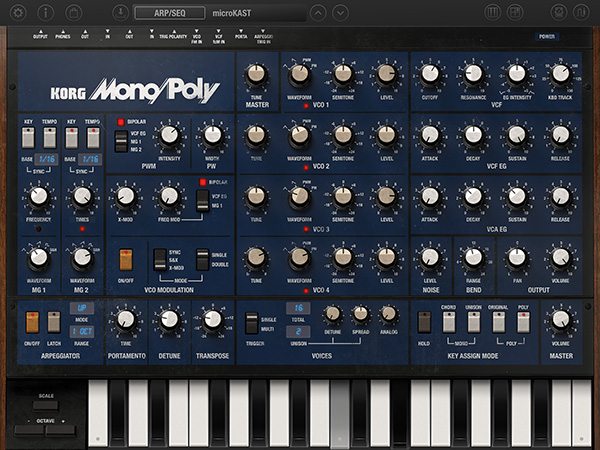Toggle the MG 1 KEY switch

28,138
